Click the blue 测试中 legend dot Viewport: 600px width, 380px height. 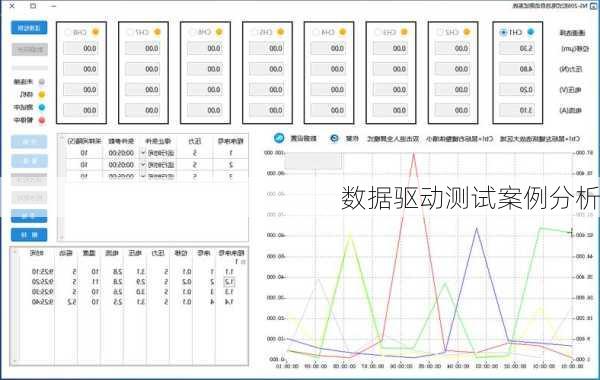pos(42,108)
